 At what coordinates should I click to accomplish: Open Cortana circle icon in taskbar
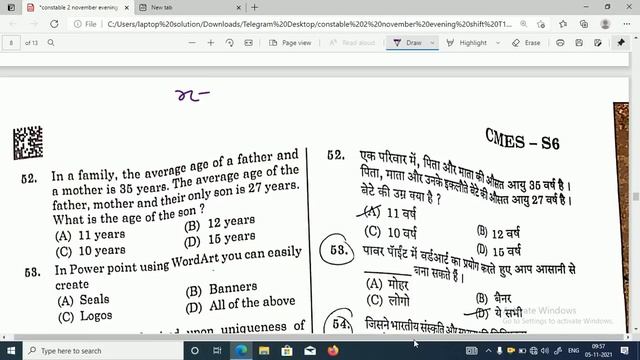coord(195,351)
